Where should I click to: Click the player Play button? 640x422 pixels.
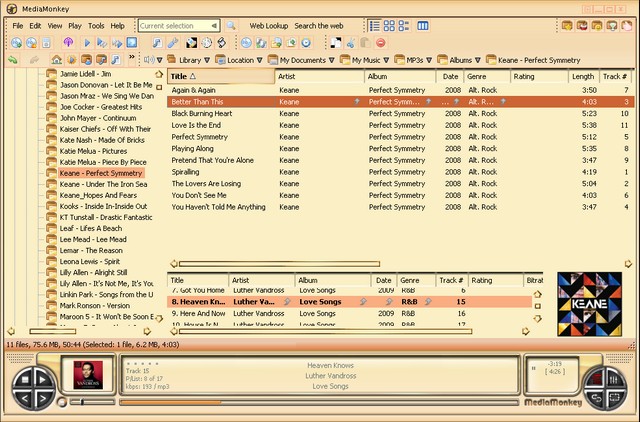point(42,380)
